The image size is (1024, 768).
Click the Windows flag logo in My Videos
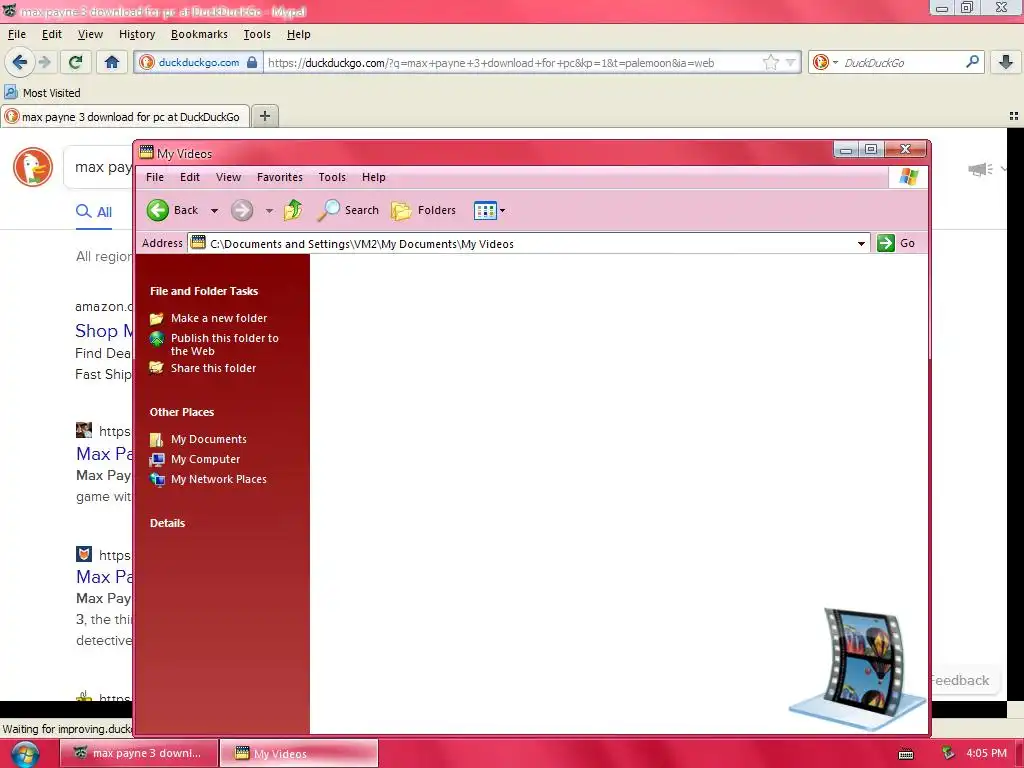point(908,177)
